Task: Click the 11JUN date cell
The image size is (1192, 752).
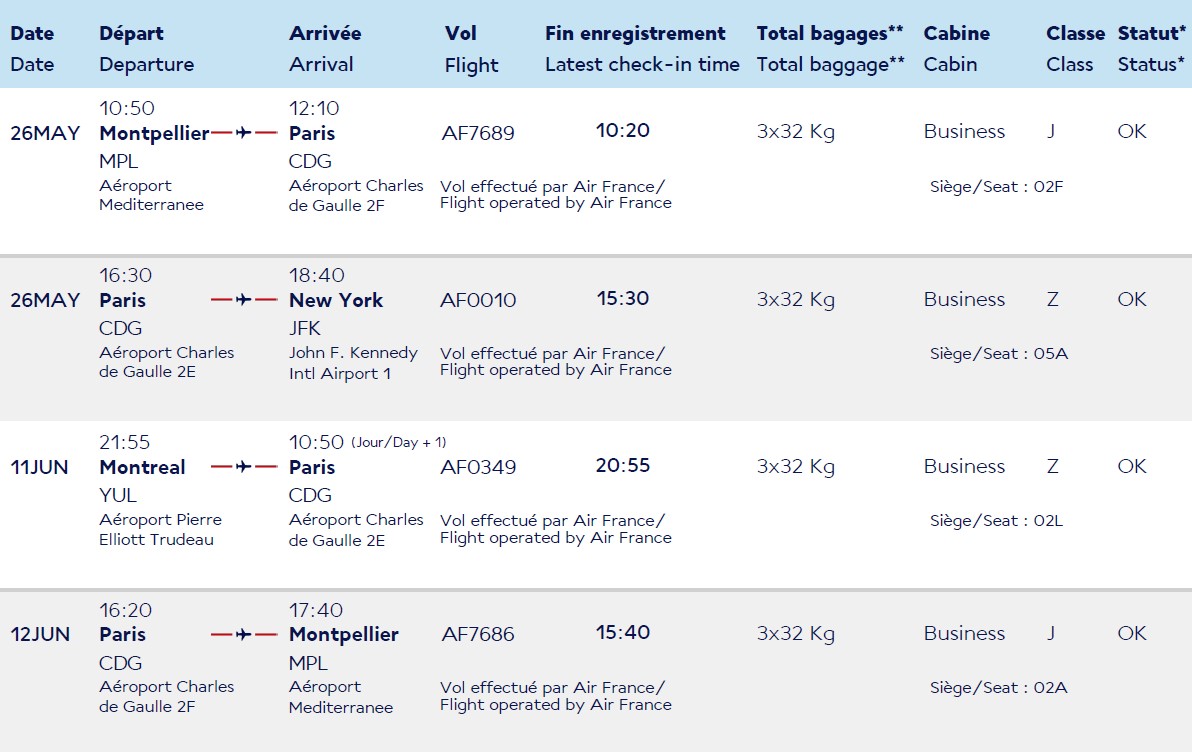Action: [40, 467]
